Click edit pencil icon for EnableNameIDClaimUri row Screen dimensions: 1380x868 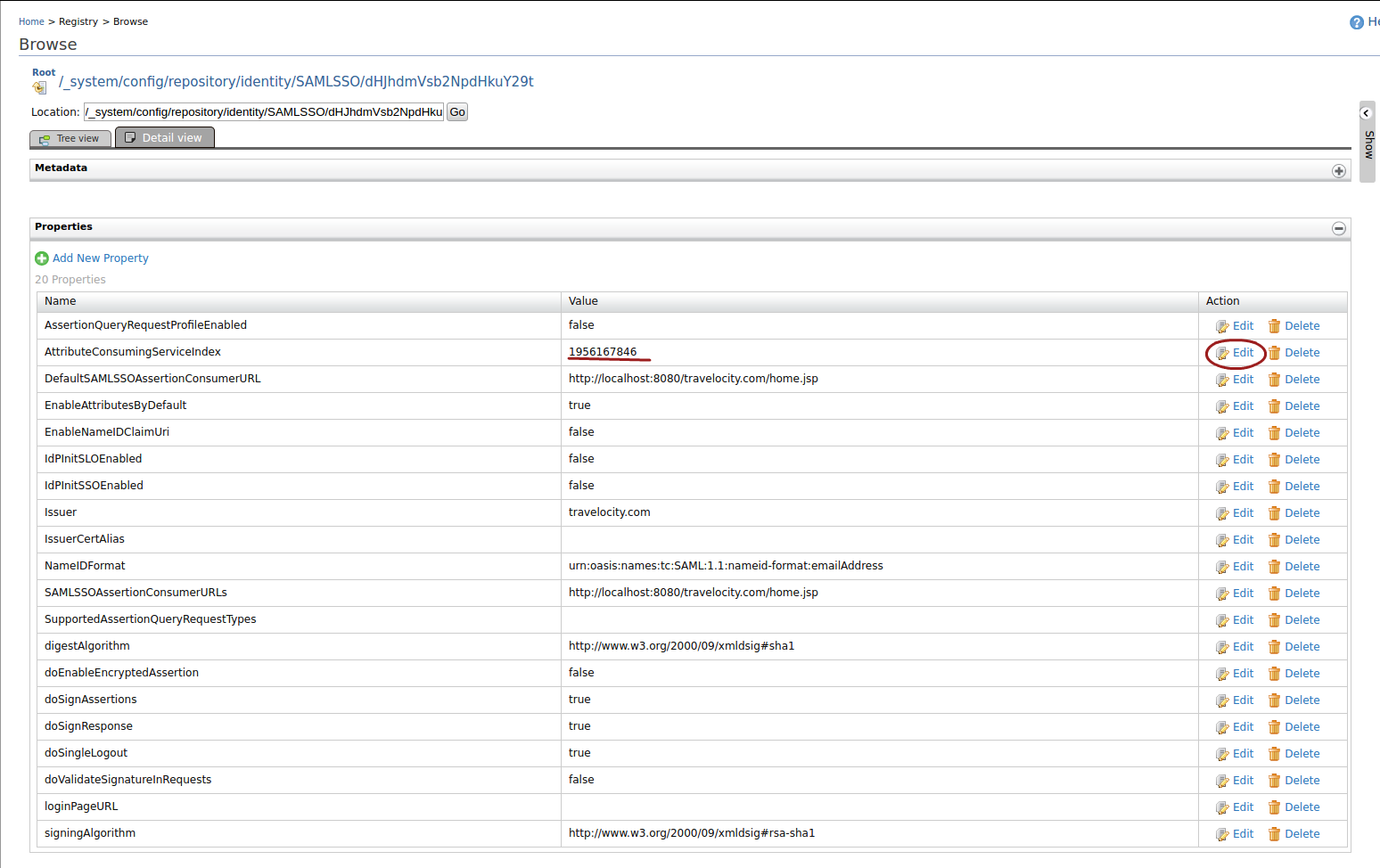coord(1222,433)
